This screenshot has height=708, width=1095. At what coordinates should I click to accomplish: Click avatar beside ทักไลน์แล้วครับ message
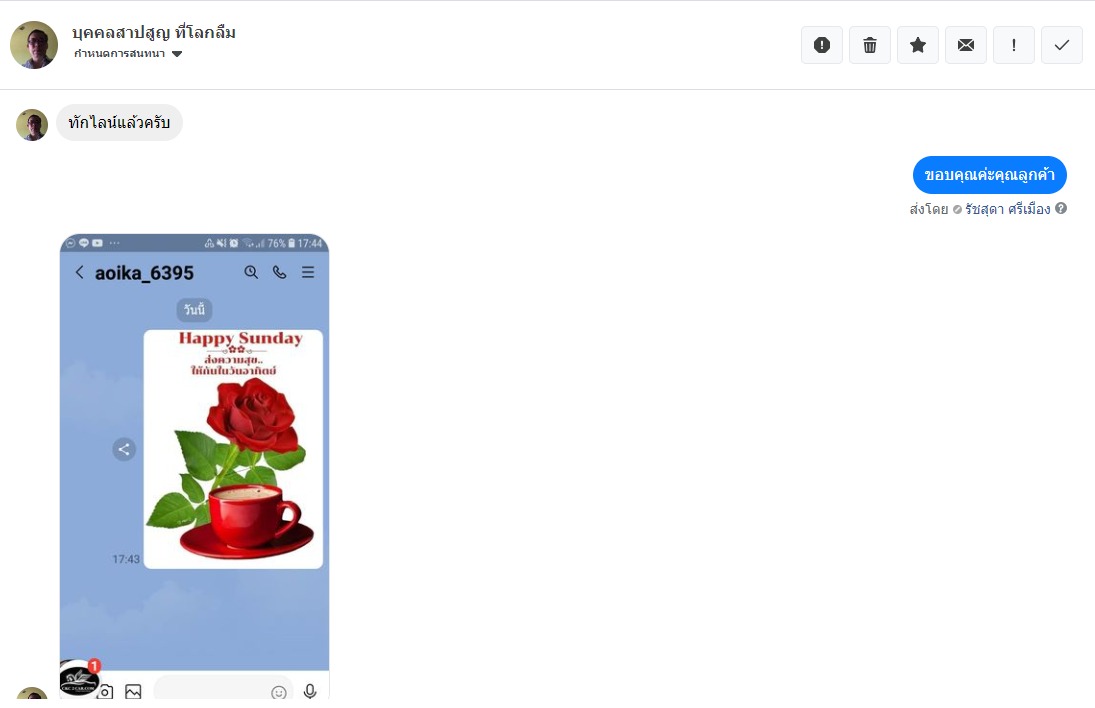32,125
